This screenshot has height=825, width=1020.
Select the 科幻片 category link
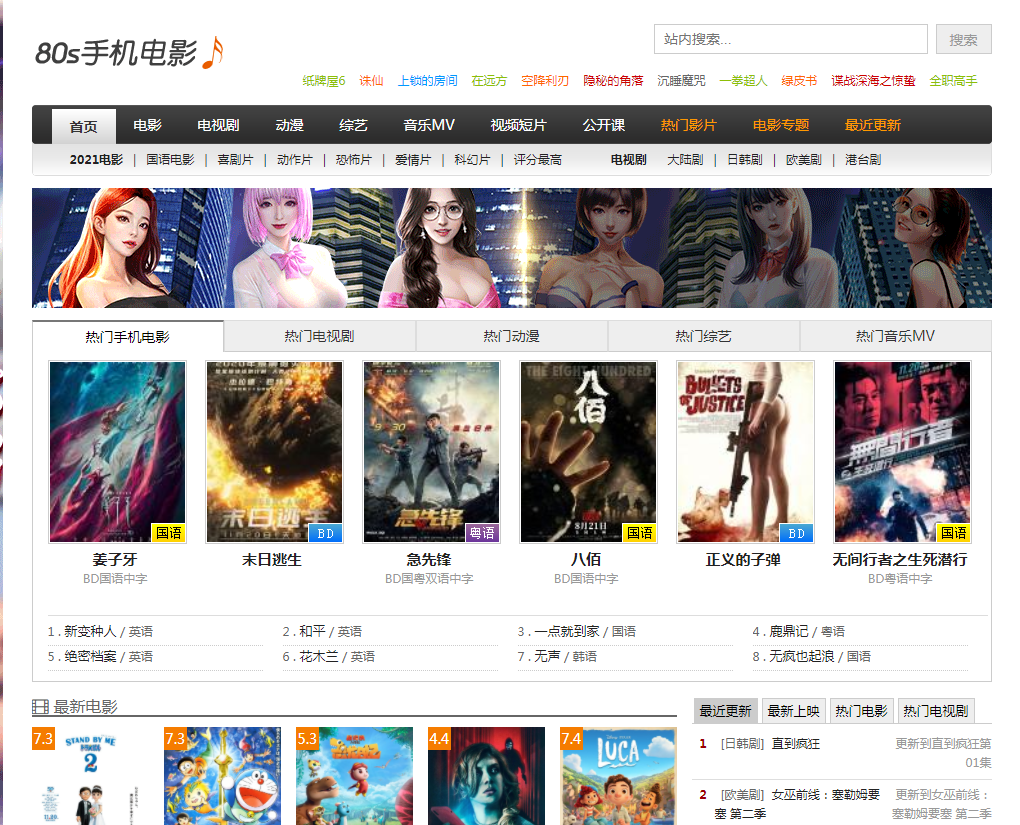(x=472, y=160)
